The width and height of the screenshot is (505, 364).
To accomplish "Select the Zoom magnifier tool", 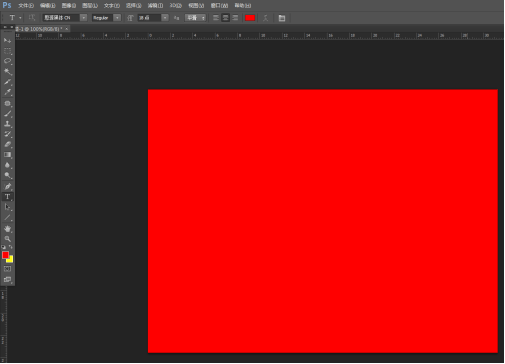I will (x=7, y=239).
